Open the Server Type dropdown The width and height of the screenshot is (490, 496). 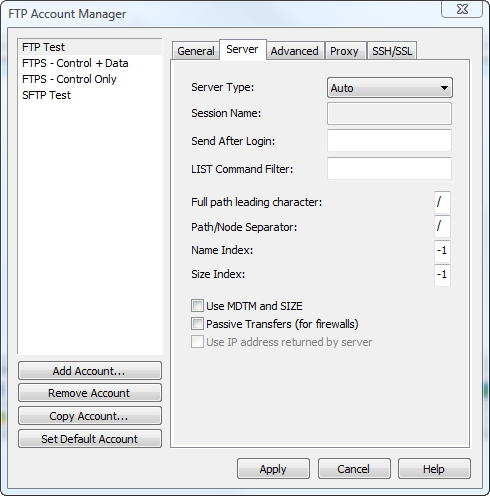(x=390, y=88)
